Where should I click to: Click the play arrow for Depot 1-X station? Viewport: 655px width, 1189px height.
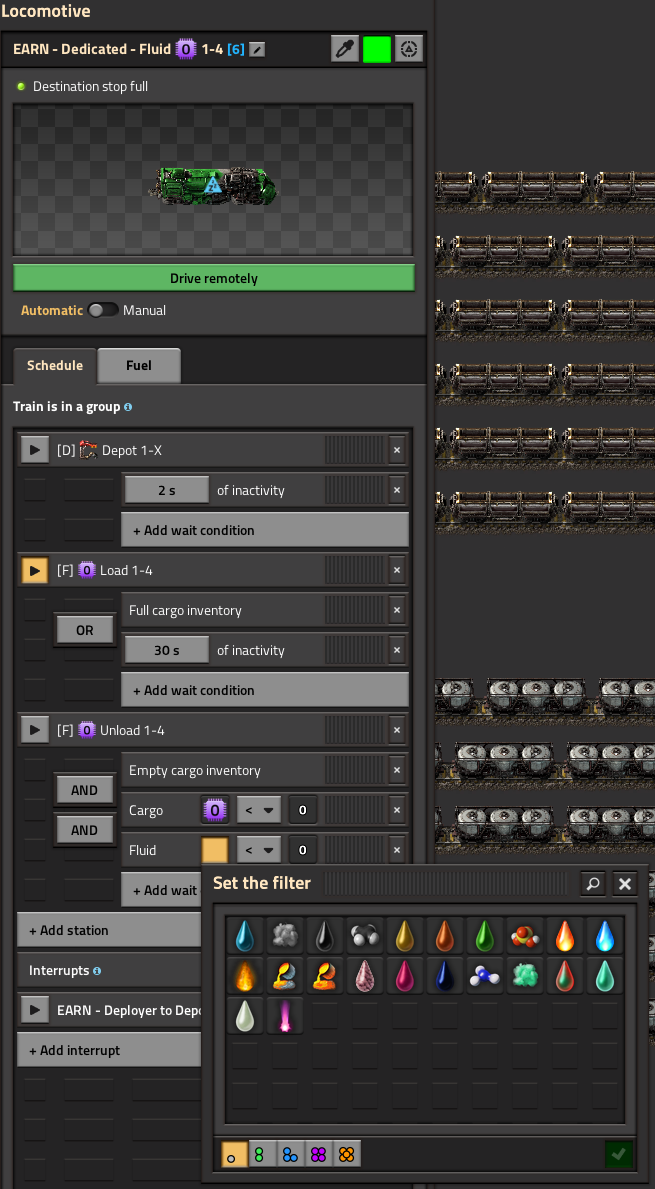click(34, 450)
